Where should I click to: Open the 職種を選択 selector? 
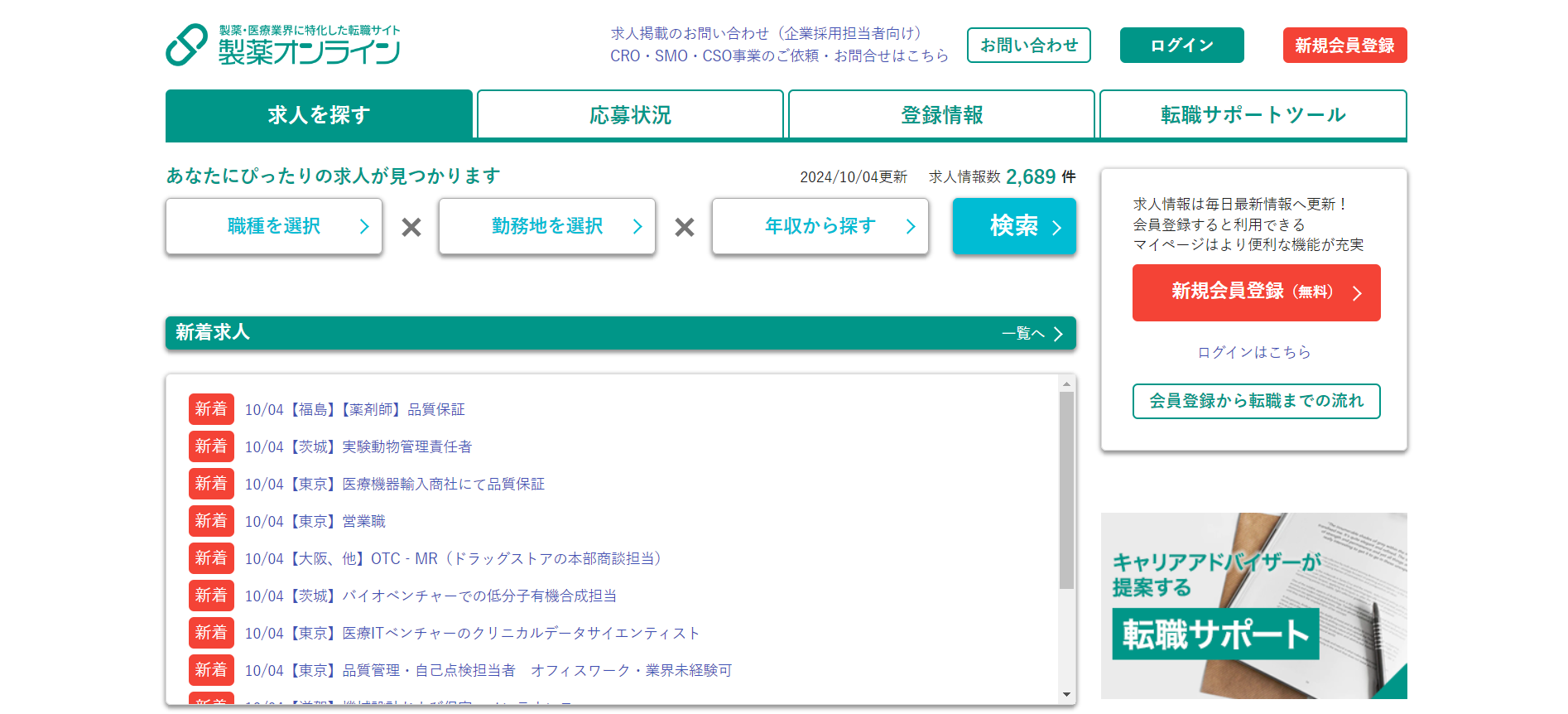pos(274,226)
